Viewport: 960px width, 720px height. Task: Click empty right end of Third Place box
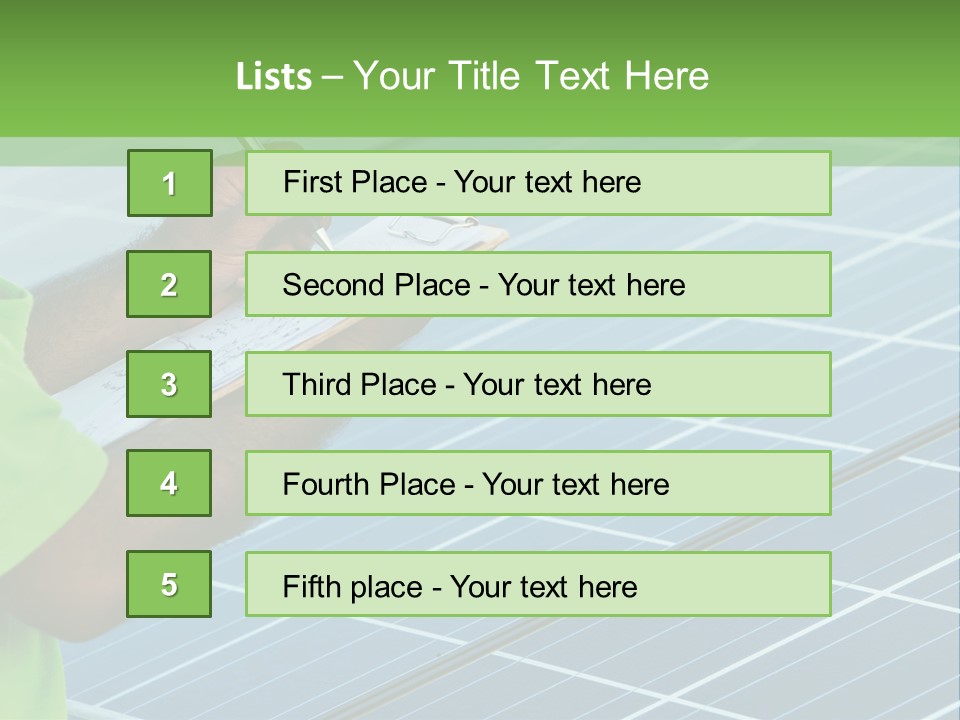(760, 384)
